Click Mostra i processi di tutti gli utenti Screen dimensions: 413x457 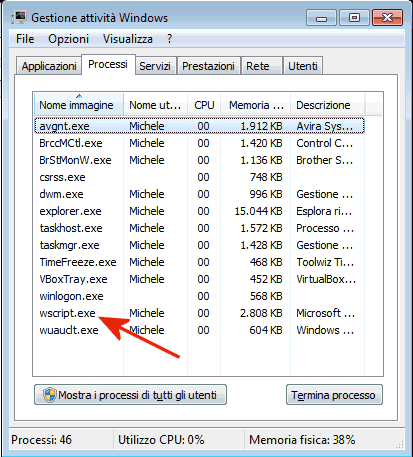click(130, 395)
